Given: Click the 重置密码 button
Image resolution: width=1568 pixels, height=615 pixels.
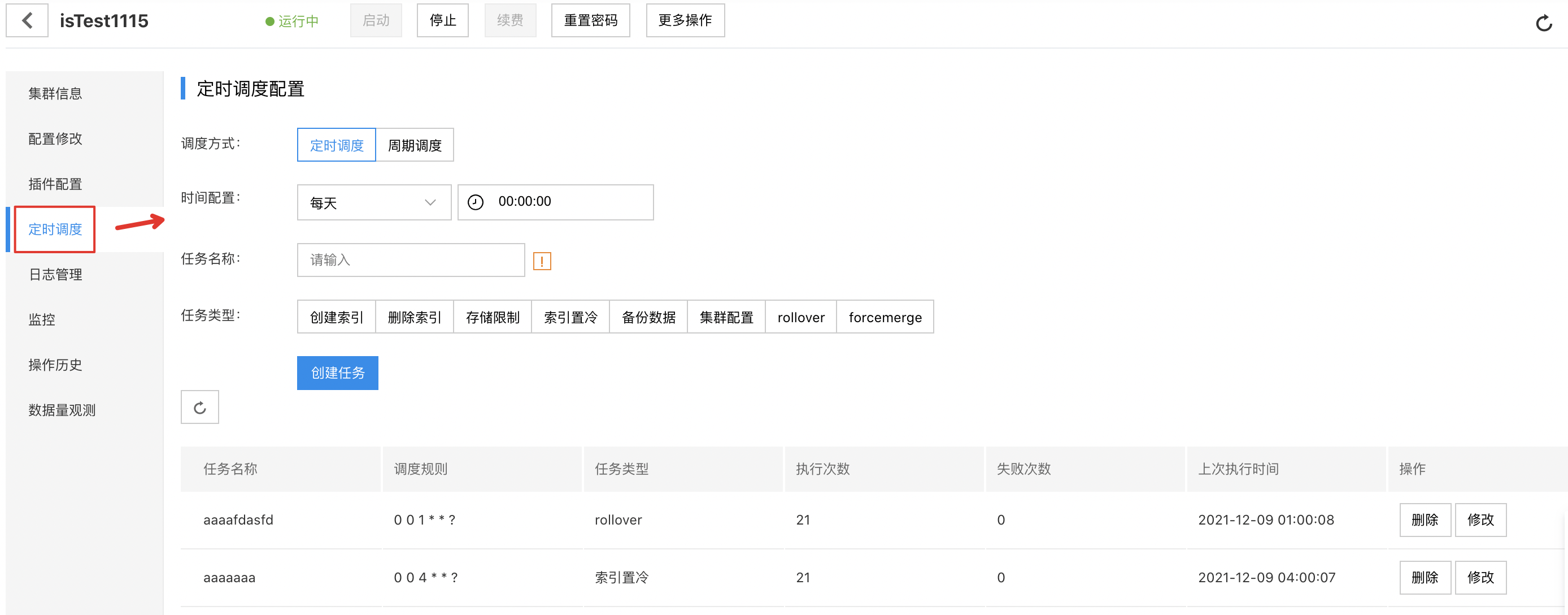Looking at the screenshot, I should (590, 21).
